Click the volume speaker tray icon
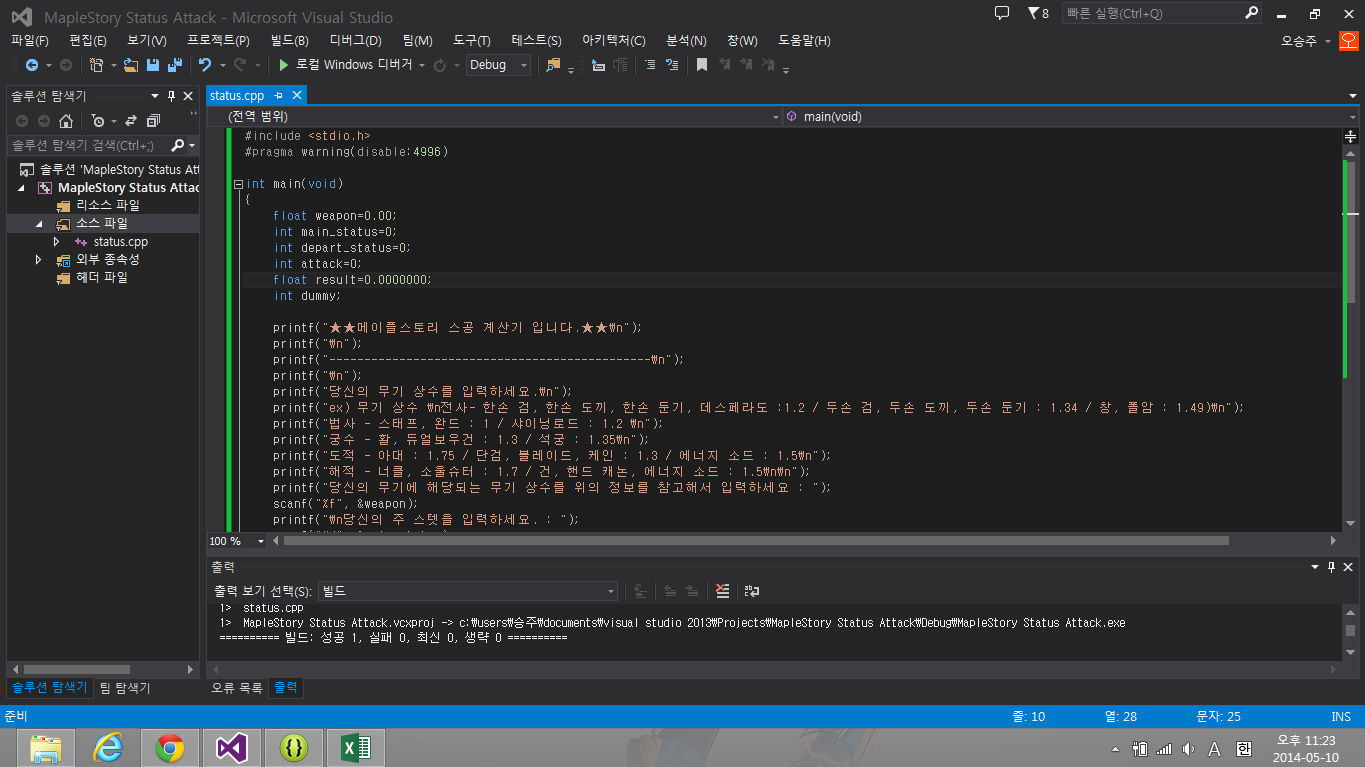The height and width of the screenshot is (767, 1365). 1188,749
